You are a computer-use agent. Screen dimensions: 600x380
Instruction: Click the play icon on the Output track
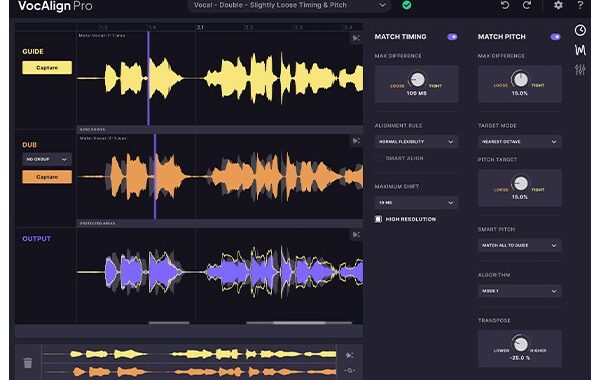[356, 235]
